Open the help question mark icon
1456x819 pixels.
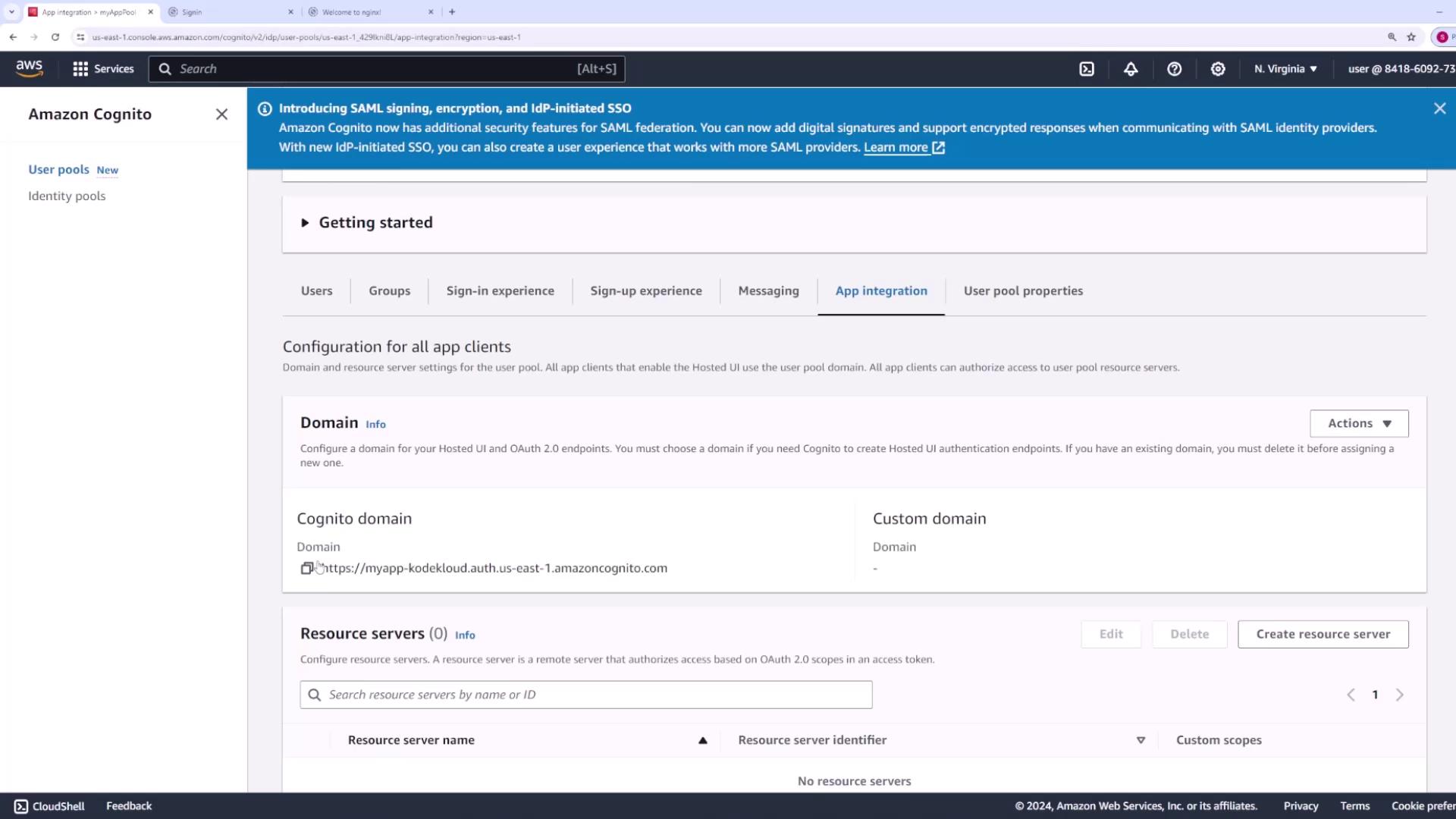[x=1174, y=69]
